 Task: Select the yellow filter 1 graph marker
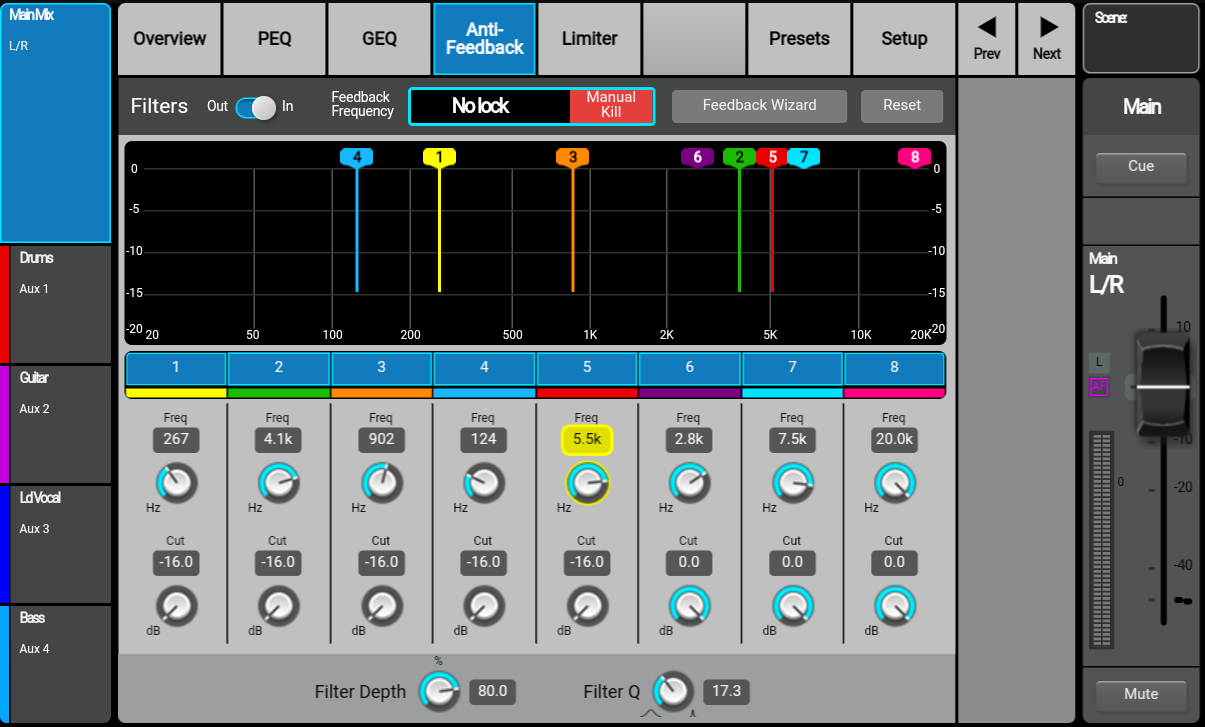point(439,157)
